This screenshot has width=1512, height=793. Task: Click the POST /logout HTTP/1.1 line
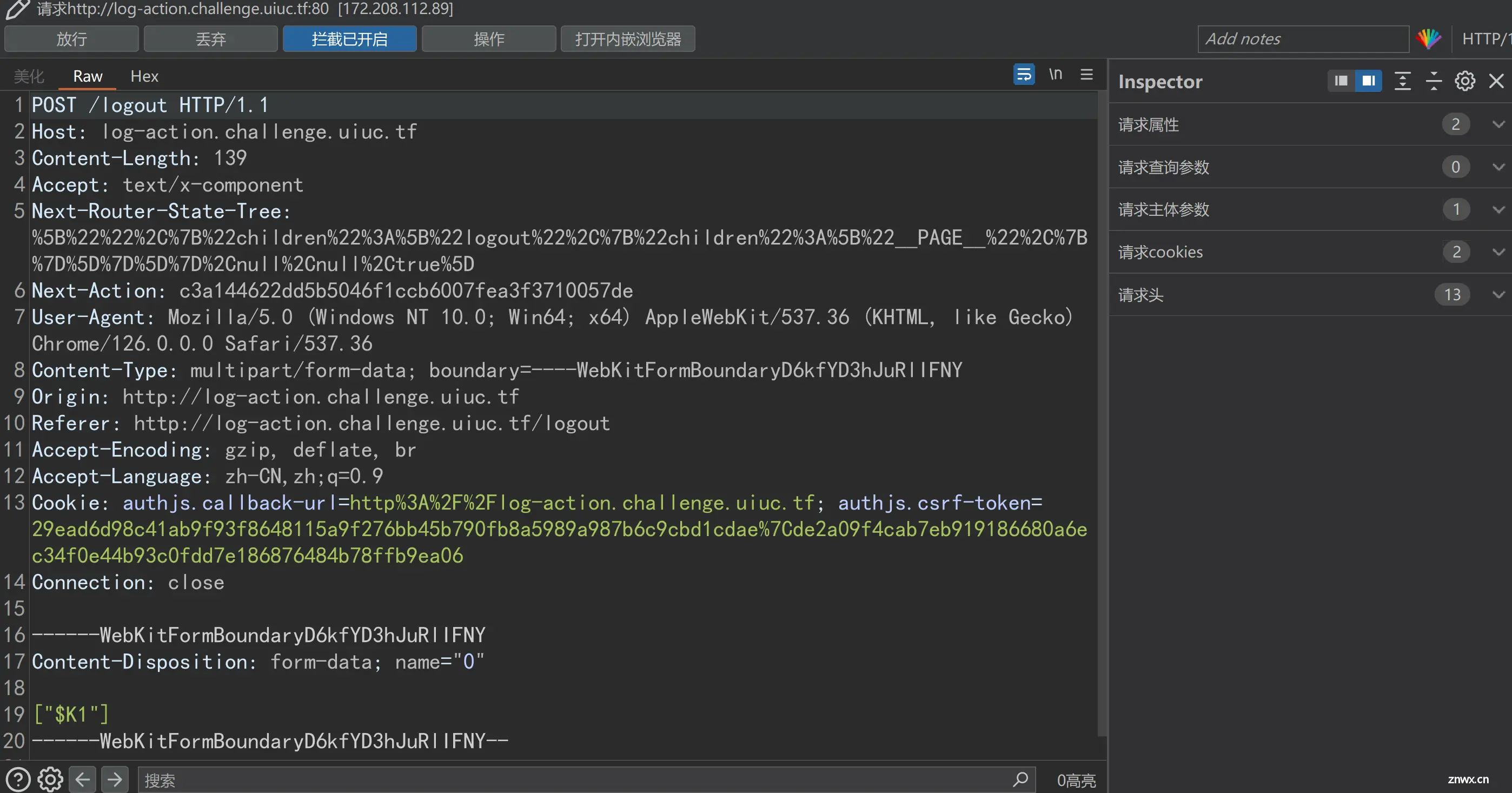(x=150, y=105)
